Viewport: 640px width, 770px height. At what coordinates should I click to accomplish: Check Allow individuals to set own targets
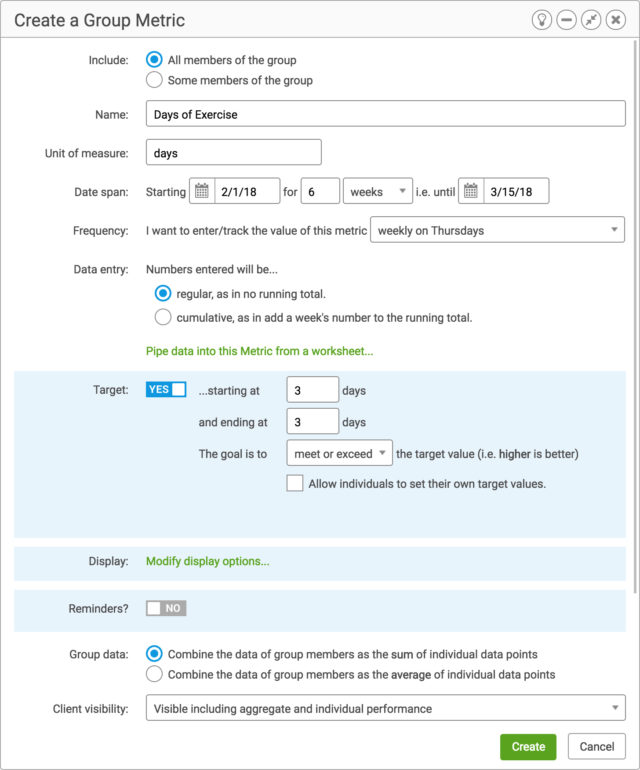click(295, 483)
